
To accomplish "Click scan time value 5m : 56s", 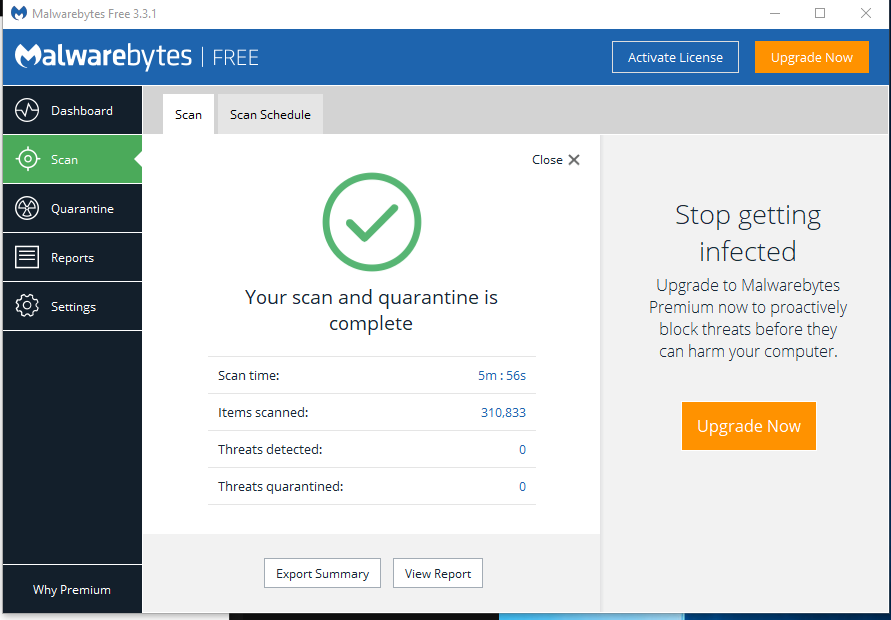I will 502,375.
